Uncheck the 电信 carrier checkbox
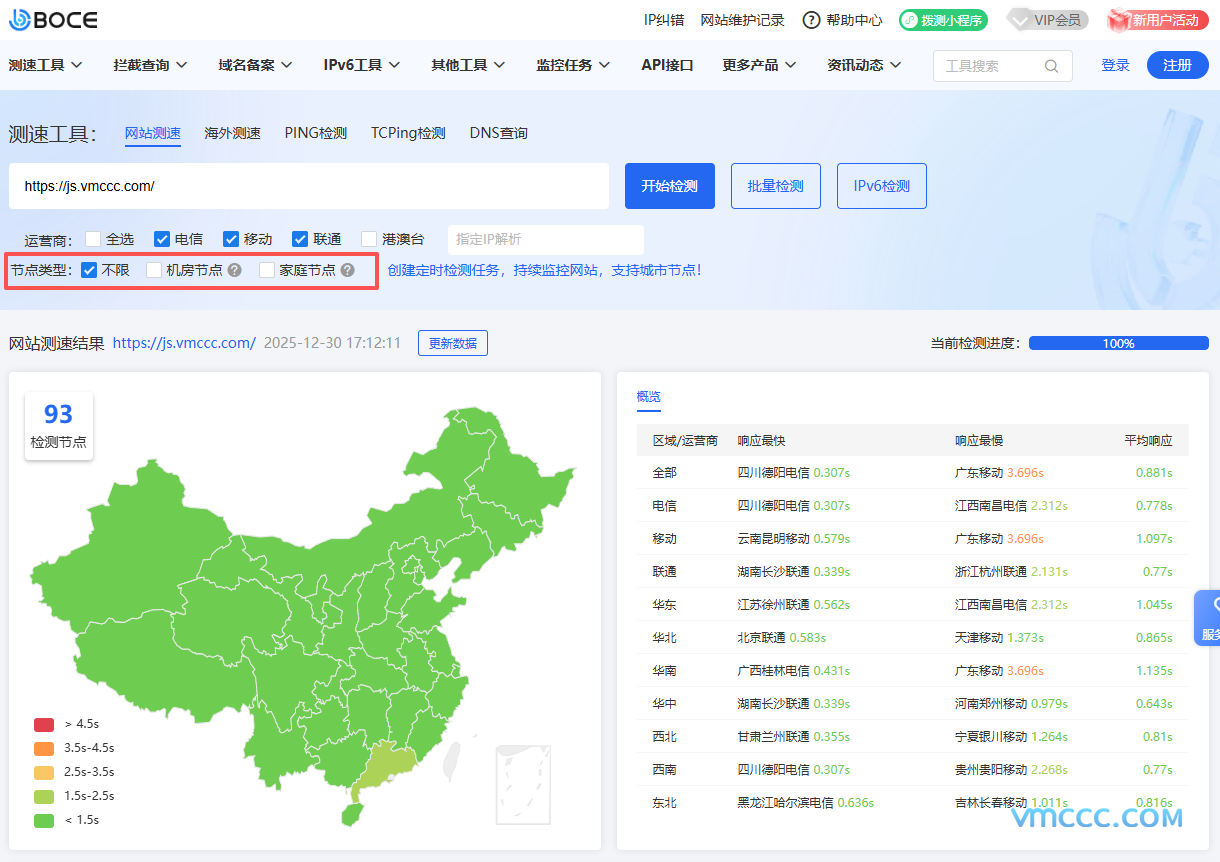 [x=161, y=239]
